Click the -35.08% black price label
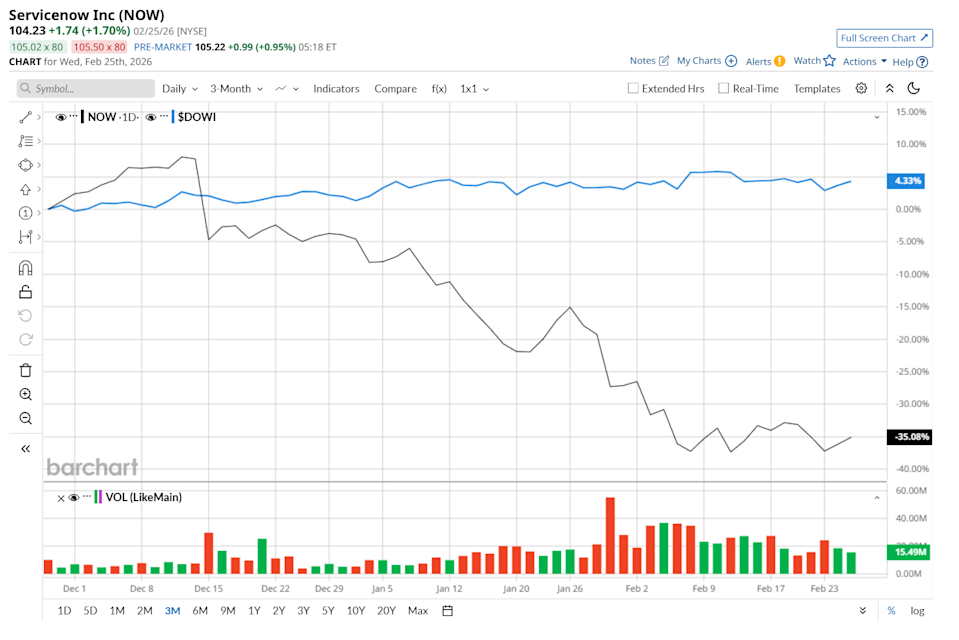 click(909, 437)
